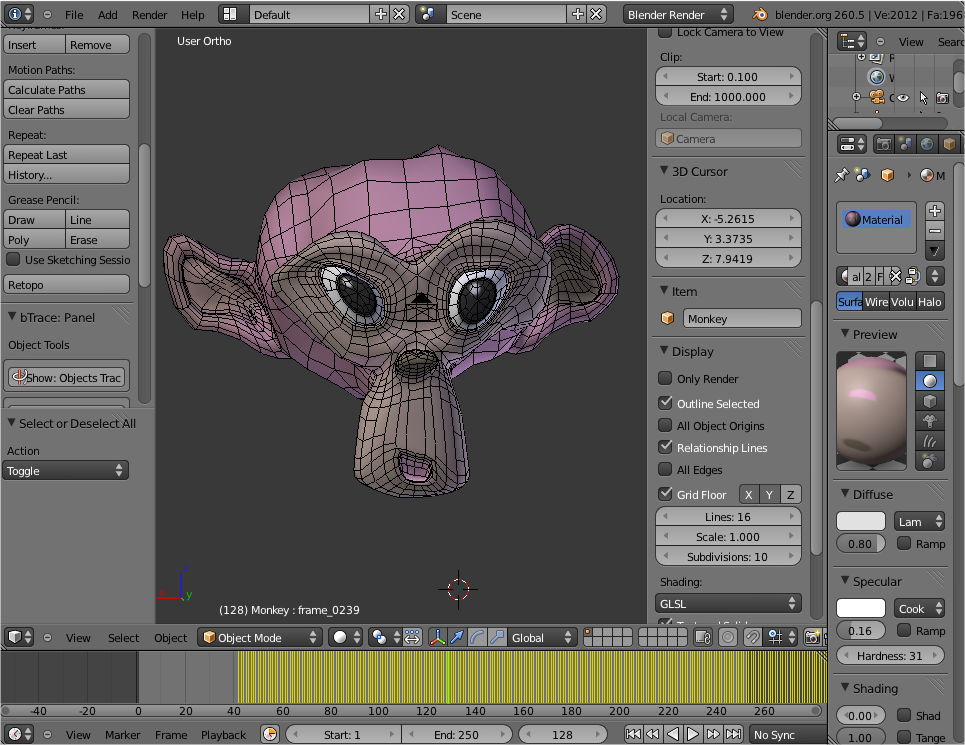The image size is (965, 745).
Task: Open the Render properties camera tab
Action: point(884,145)
